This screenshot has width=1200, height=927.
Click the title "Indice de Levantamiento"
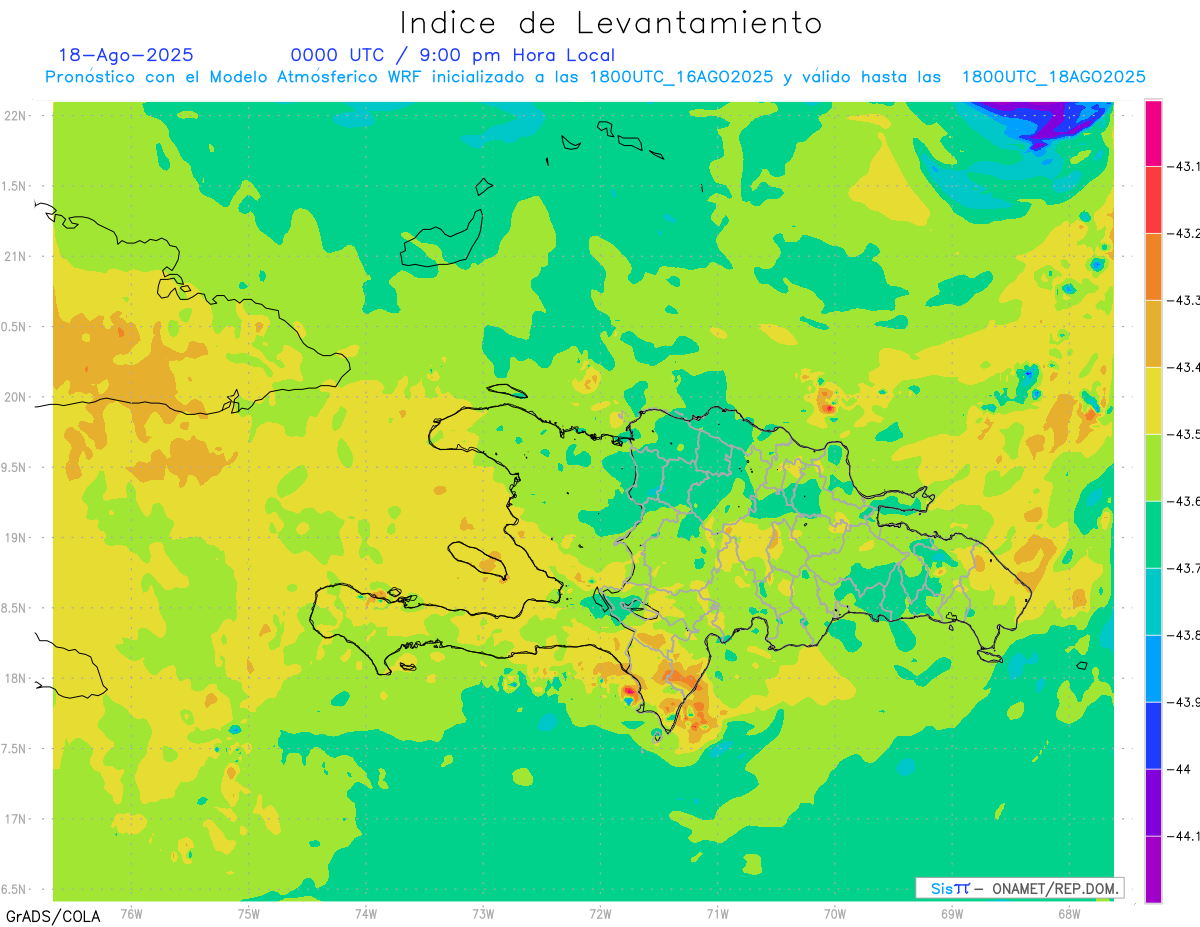[611, 22]
